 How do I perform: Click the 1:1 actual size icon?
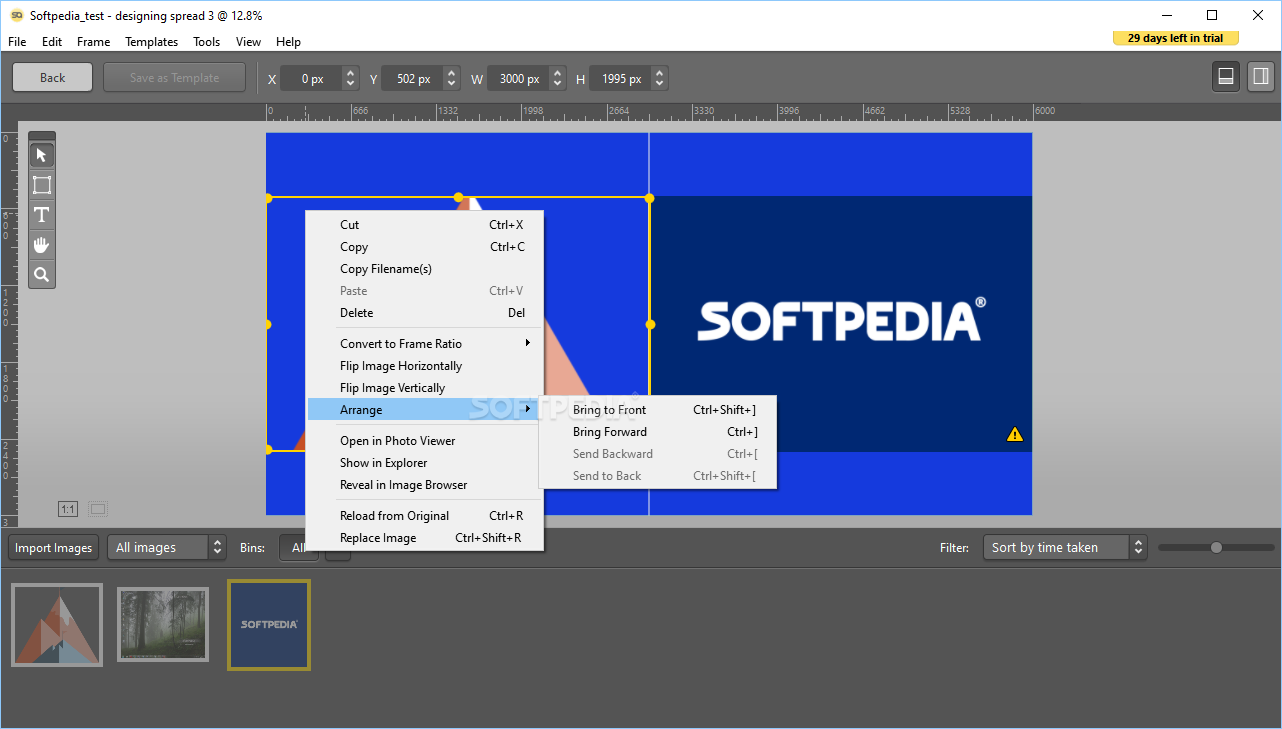click(x=68, y=509)
